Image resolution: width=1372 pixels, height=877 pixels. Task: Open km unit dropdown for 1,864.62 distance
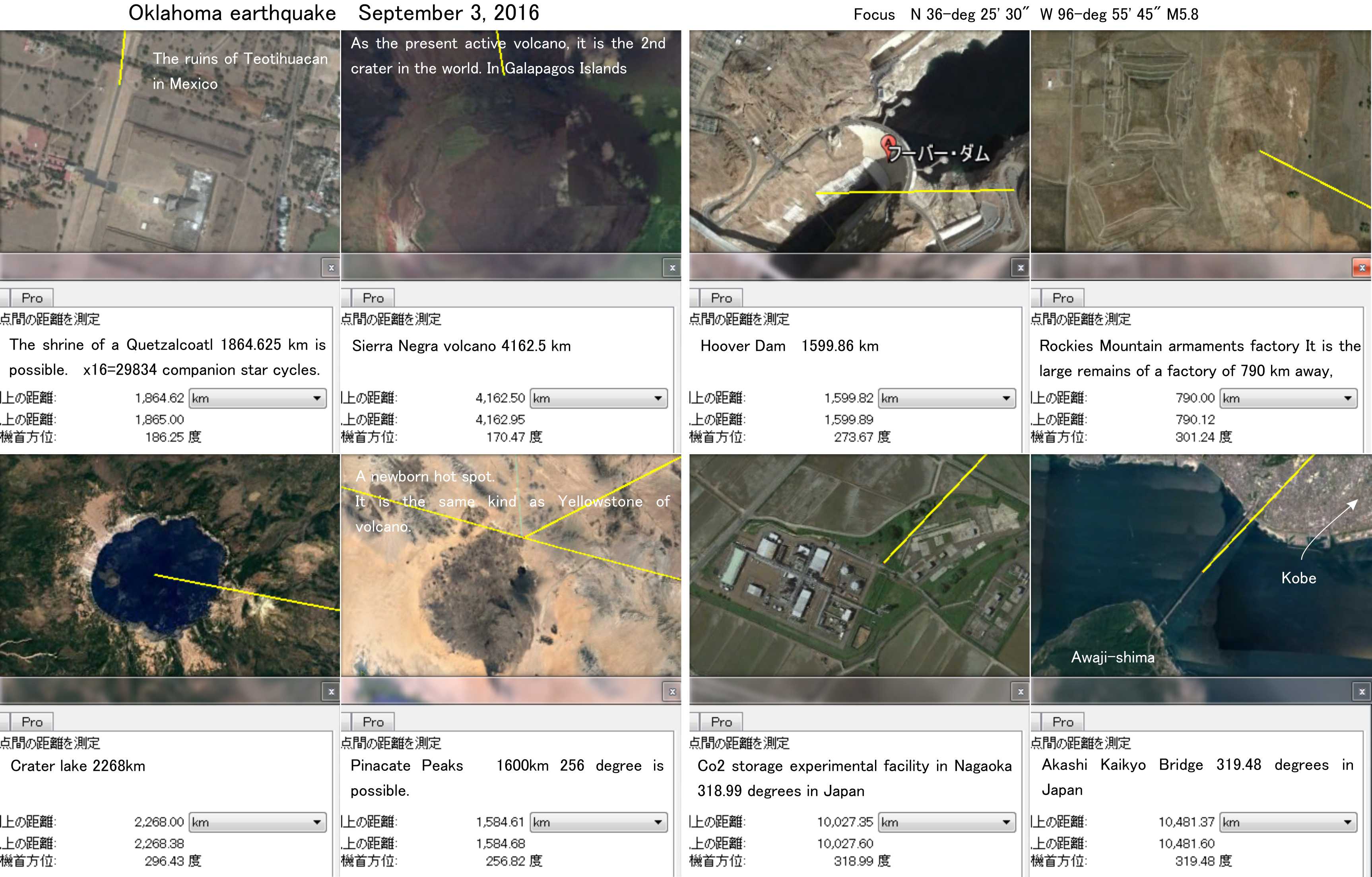click(x=258, y=398)
